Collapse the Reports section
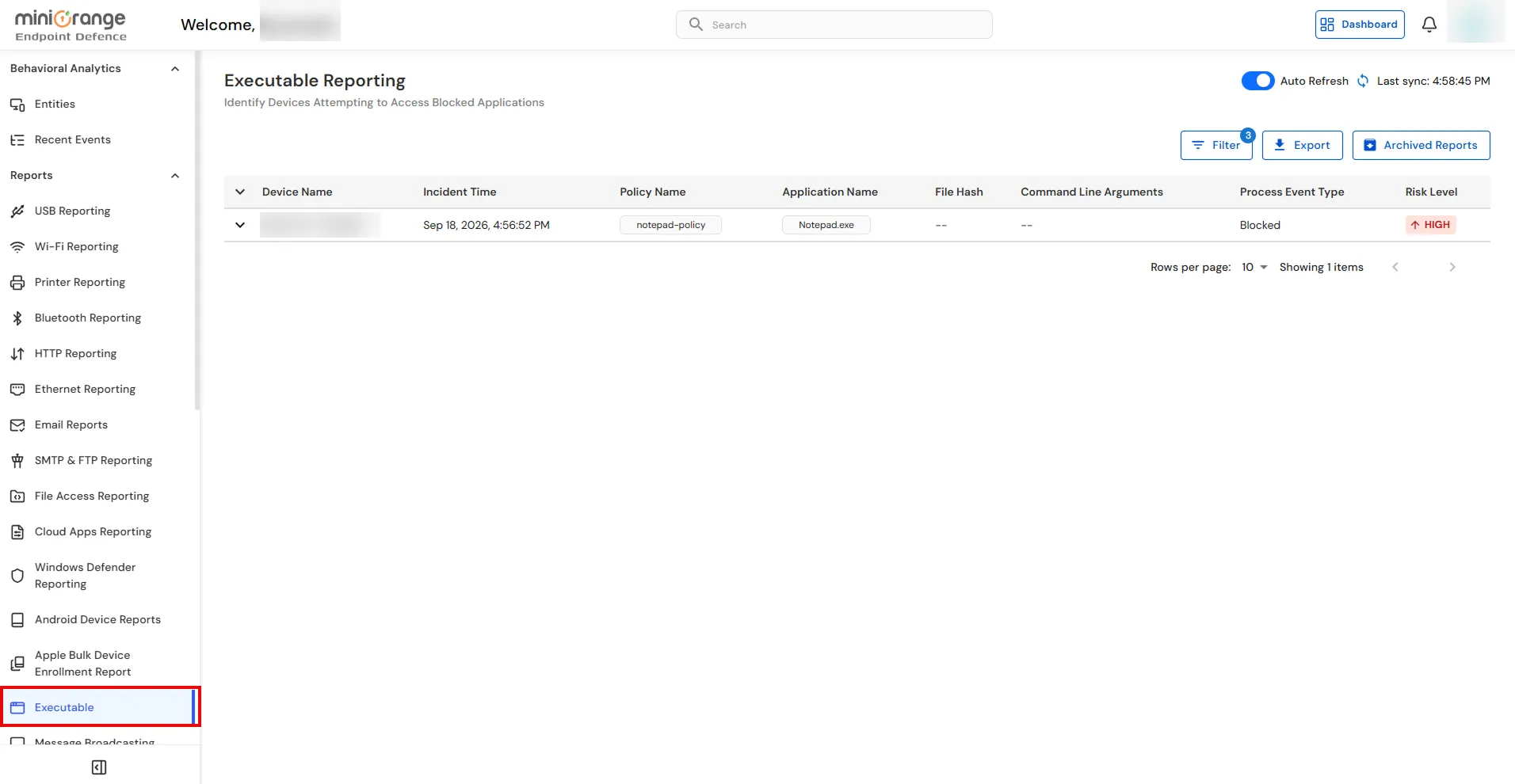 [x=175, y=176]
